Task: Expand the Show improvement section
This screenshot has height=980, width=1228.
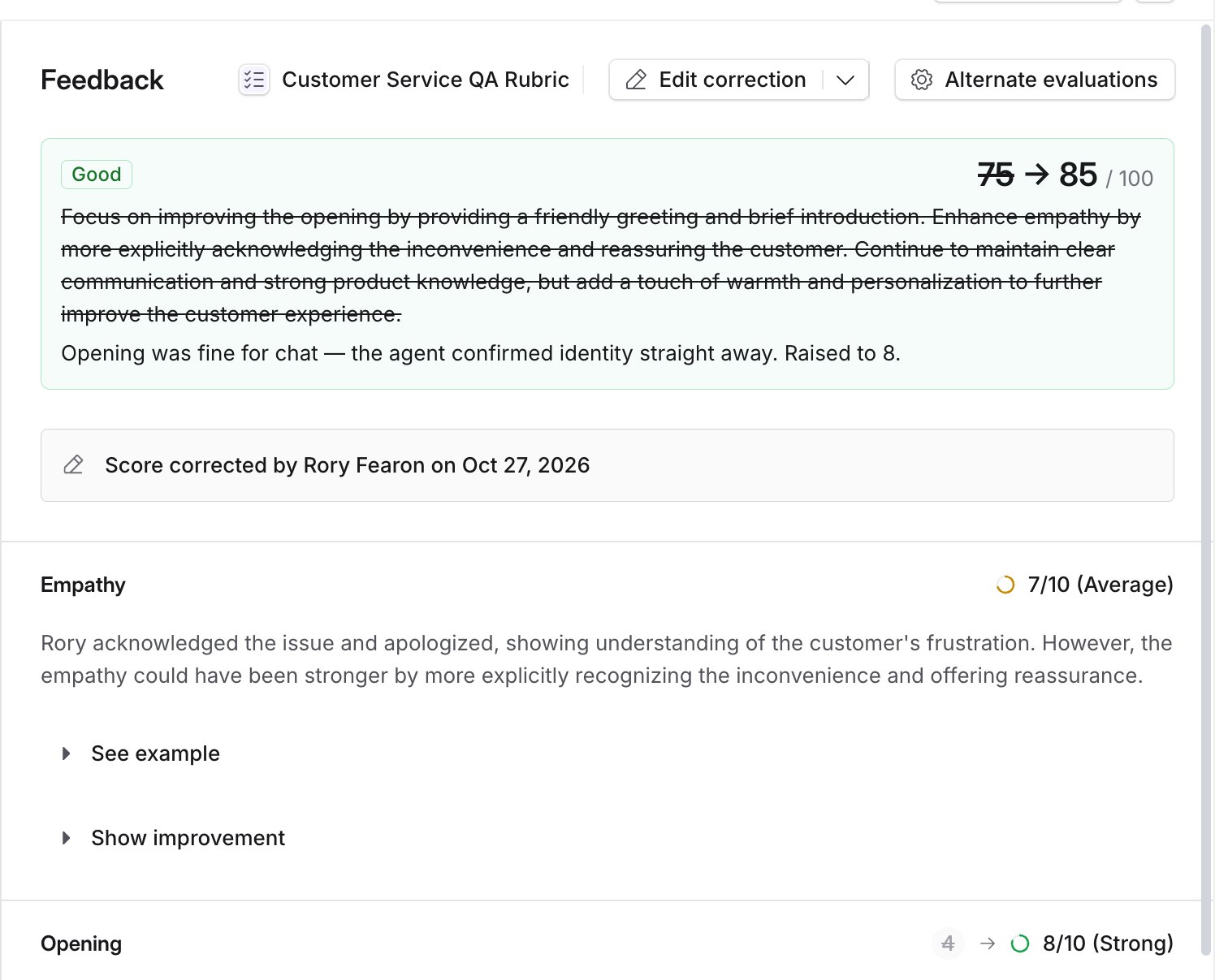Action: click(174, 838)
